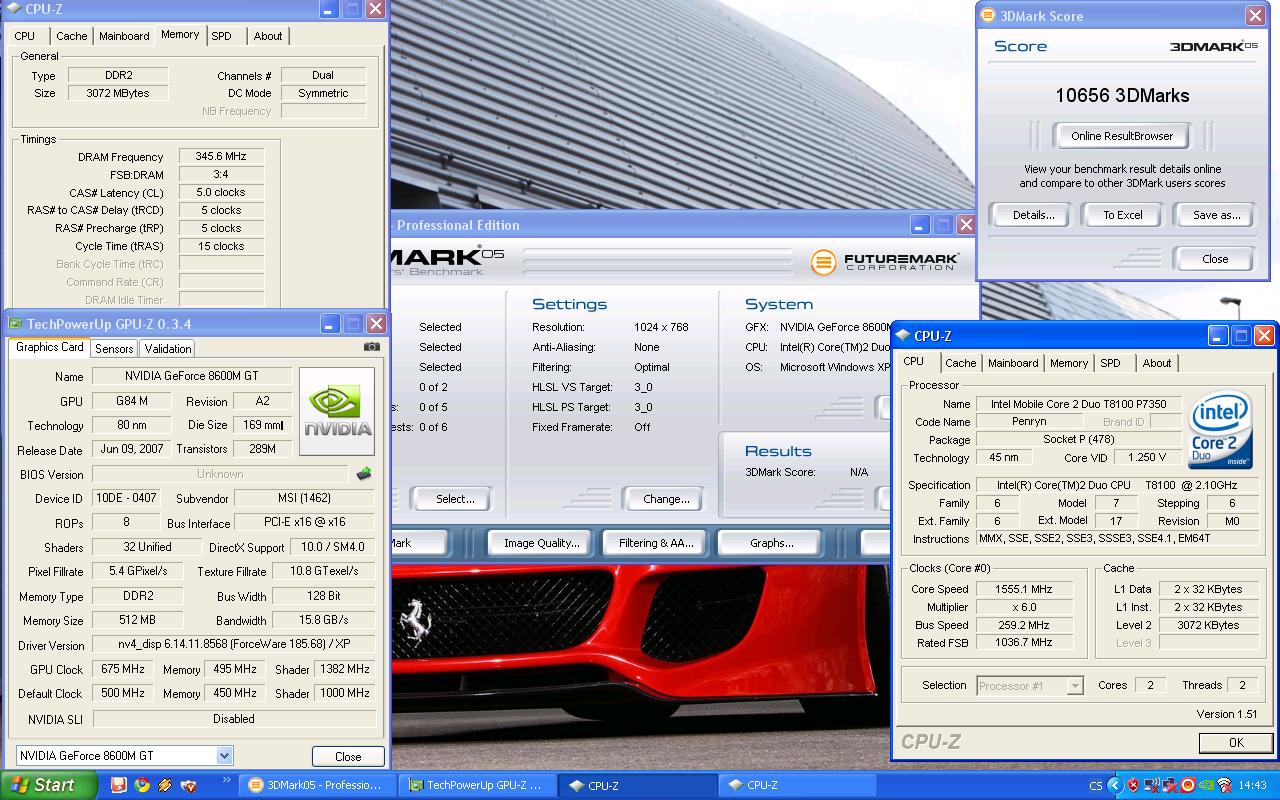Click the Change... settings button
Screen dimensions: 1280x800
[x=666, y=499]
